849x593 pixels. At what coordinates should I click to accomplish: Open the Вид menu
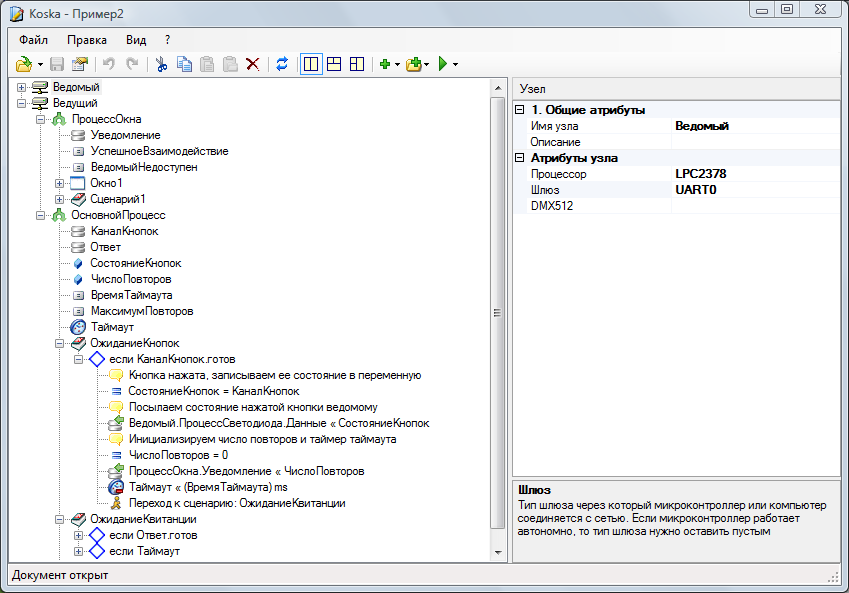(x=136, y=40)
